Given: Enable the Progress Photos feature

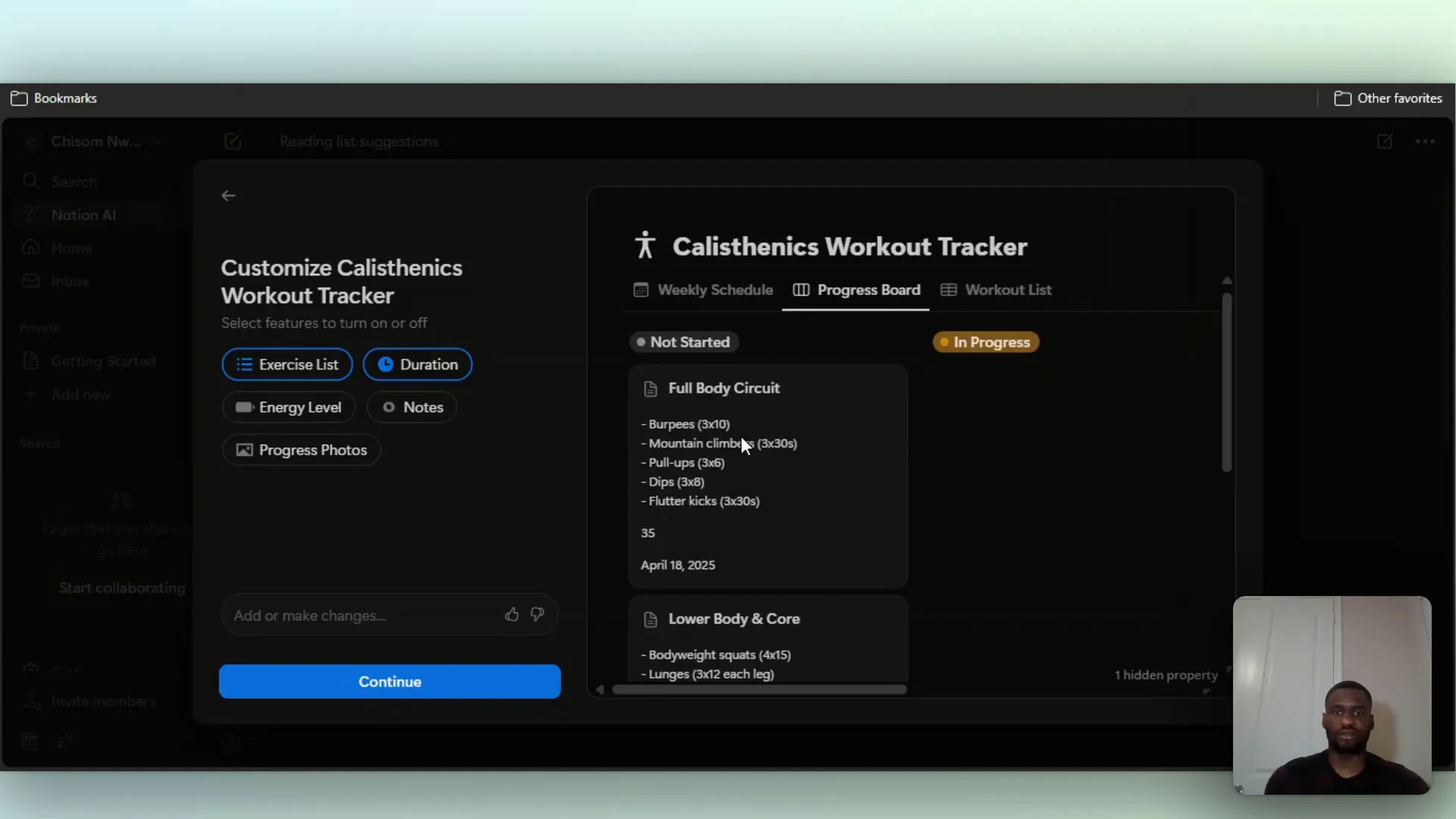Looking at the screenshot, I should [301, 450].
